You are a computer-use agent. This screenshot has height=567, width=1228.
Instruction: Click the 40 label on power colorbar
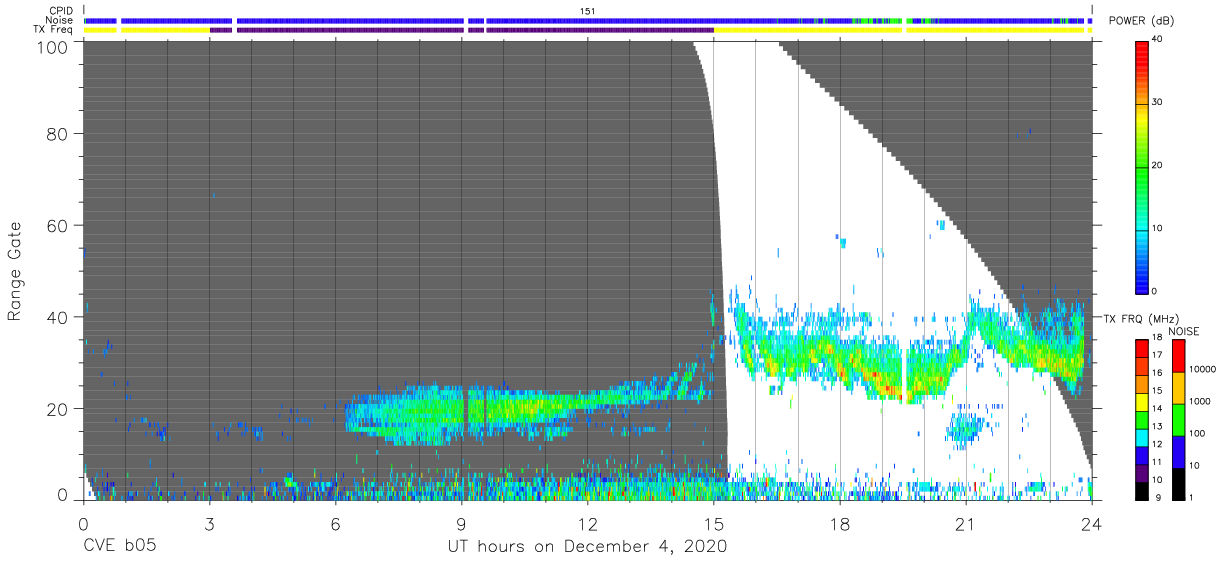click(x=1157, y=39)
